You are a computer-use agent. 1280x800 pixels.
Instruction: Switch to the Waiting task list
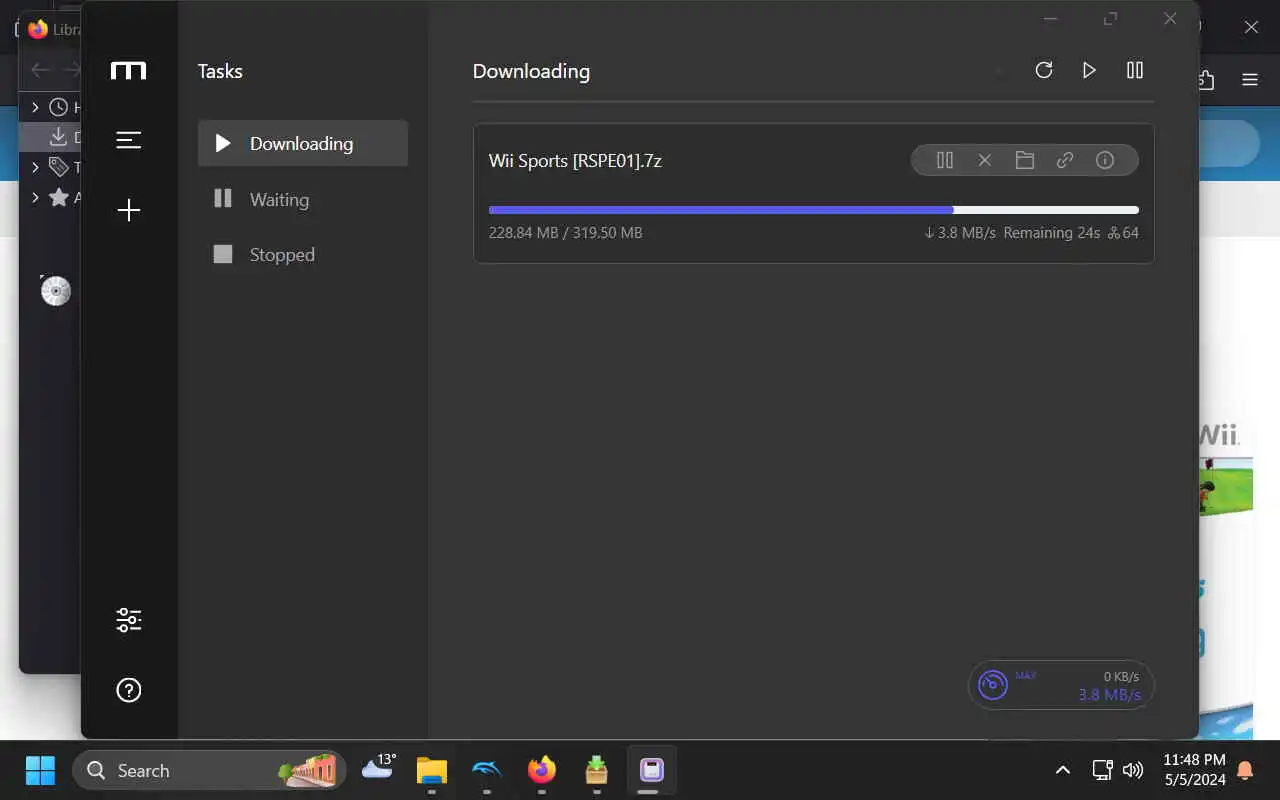[x=303, y=199]
